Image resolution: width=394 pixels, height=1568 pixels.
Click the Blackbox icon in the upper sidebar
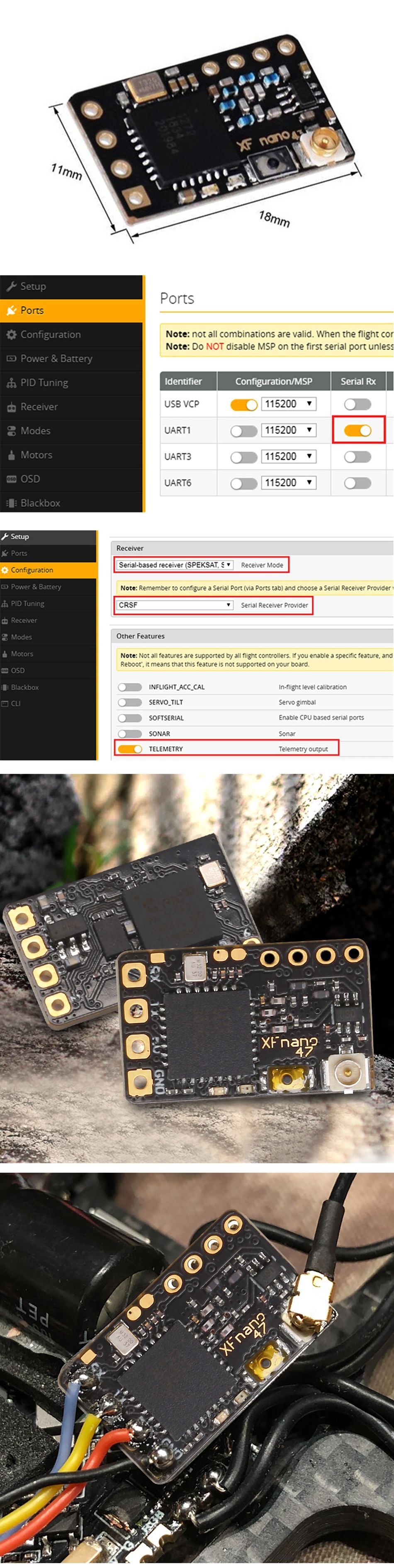pos(11,503)
